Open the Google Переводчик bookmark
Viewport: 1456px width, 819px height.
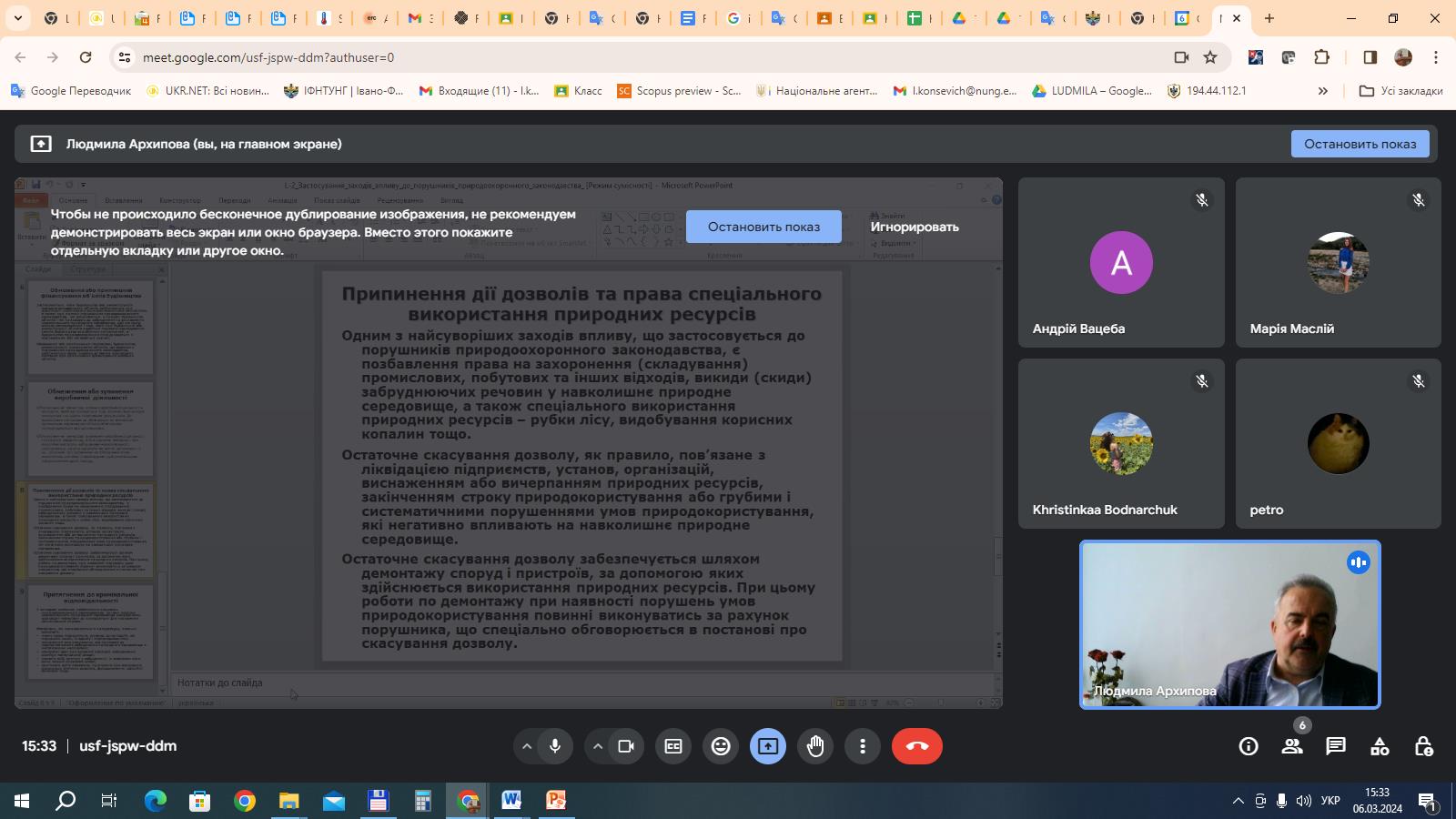click(71, 91)
